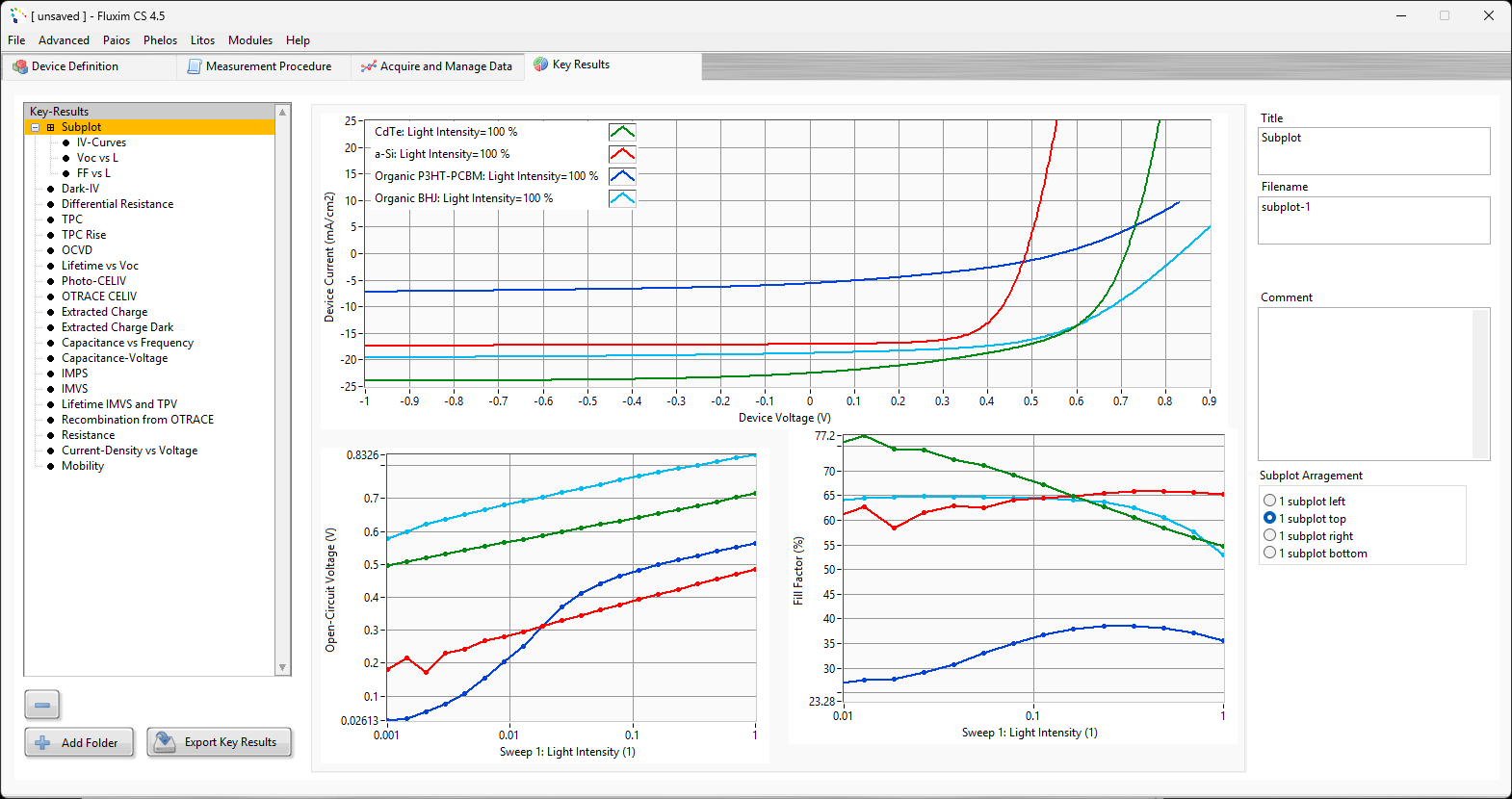Viewport: 1512px width, 799px height.
Task: Click the Organic BHJ cyan legend swatch
Action: (622, 198)
